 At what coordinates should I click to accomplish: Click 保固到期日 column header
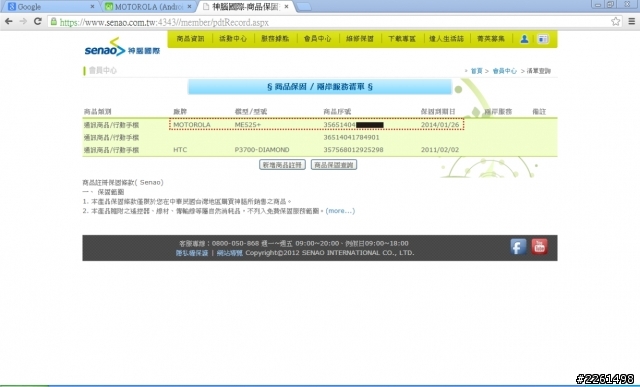438,111
